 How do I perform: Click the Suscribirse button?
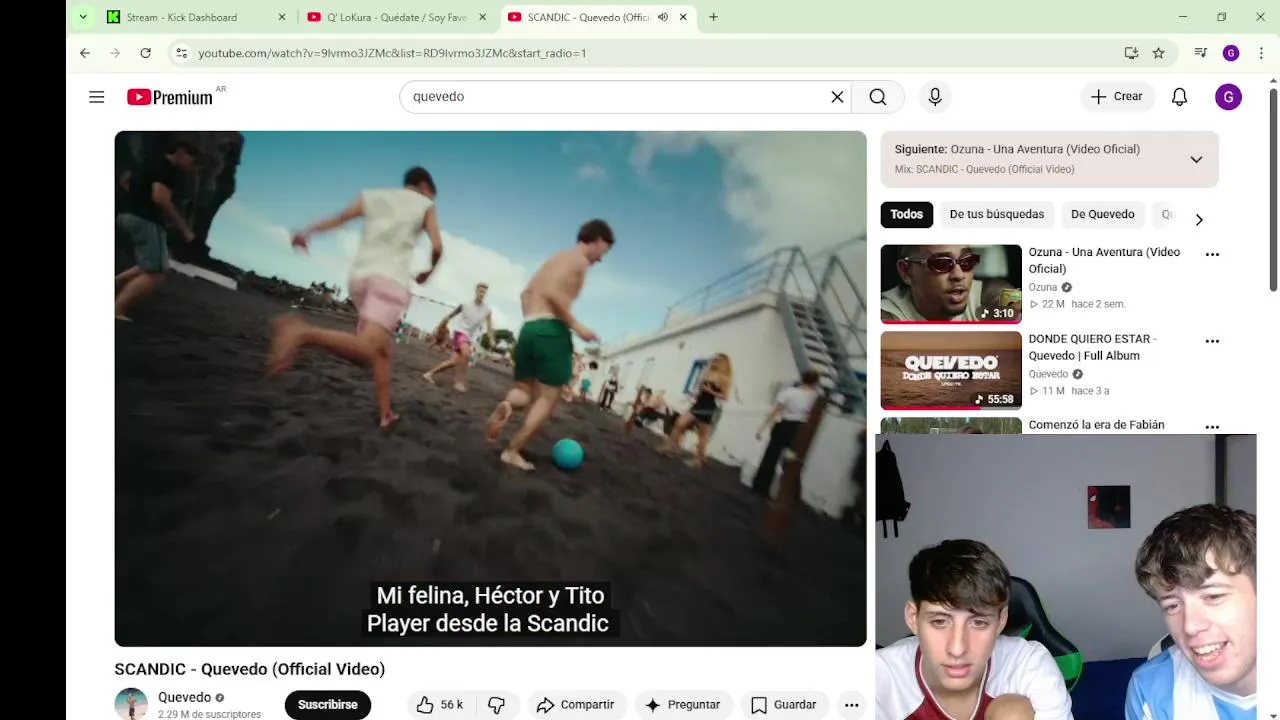328,705
